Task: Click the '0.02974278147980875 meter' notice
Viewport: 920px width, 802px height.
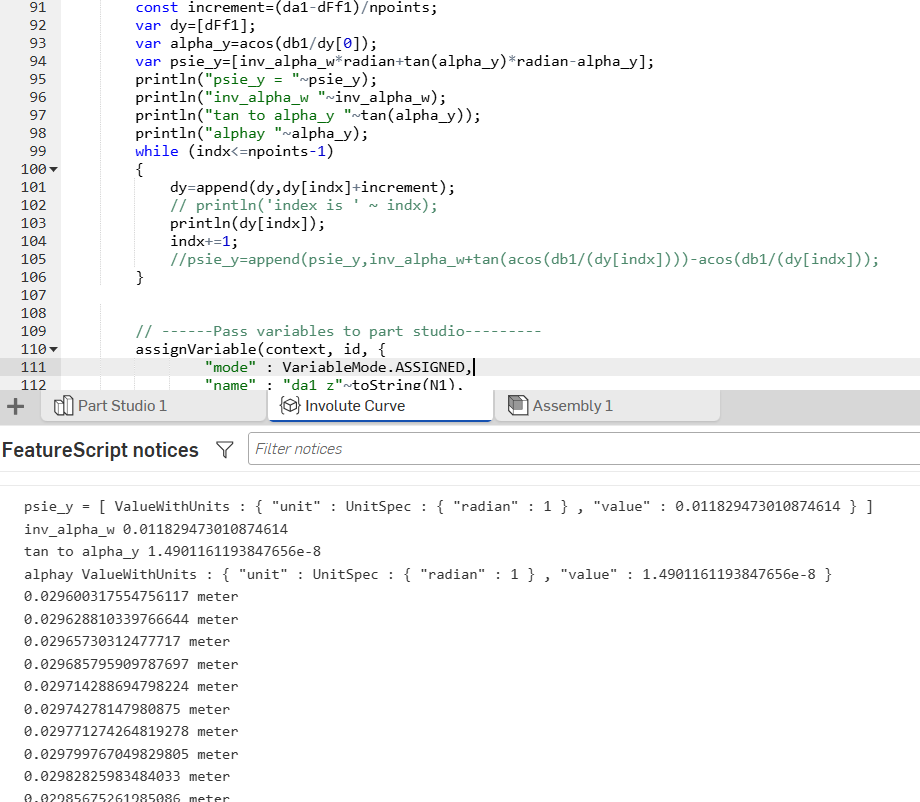Action: pos(127,710)
